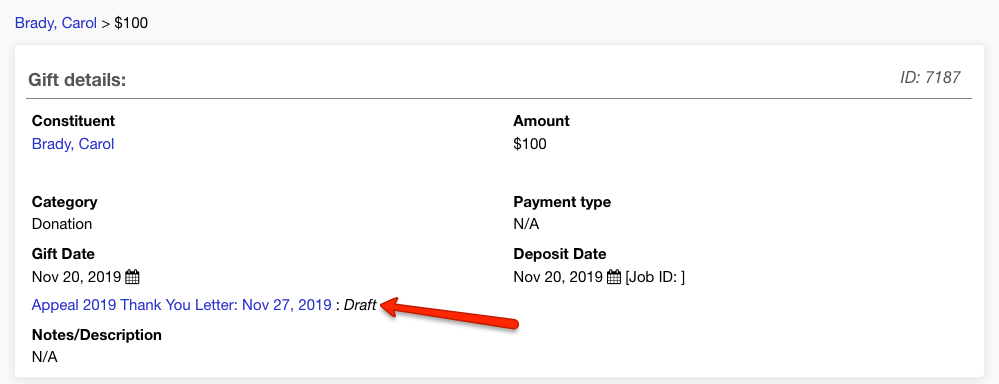Click the $100 amount value

pyautogui.click(x=529, y=144)
